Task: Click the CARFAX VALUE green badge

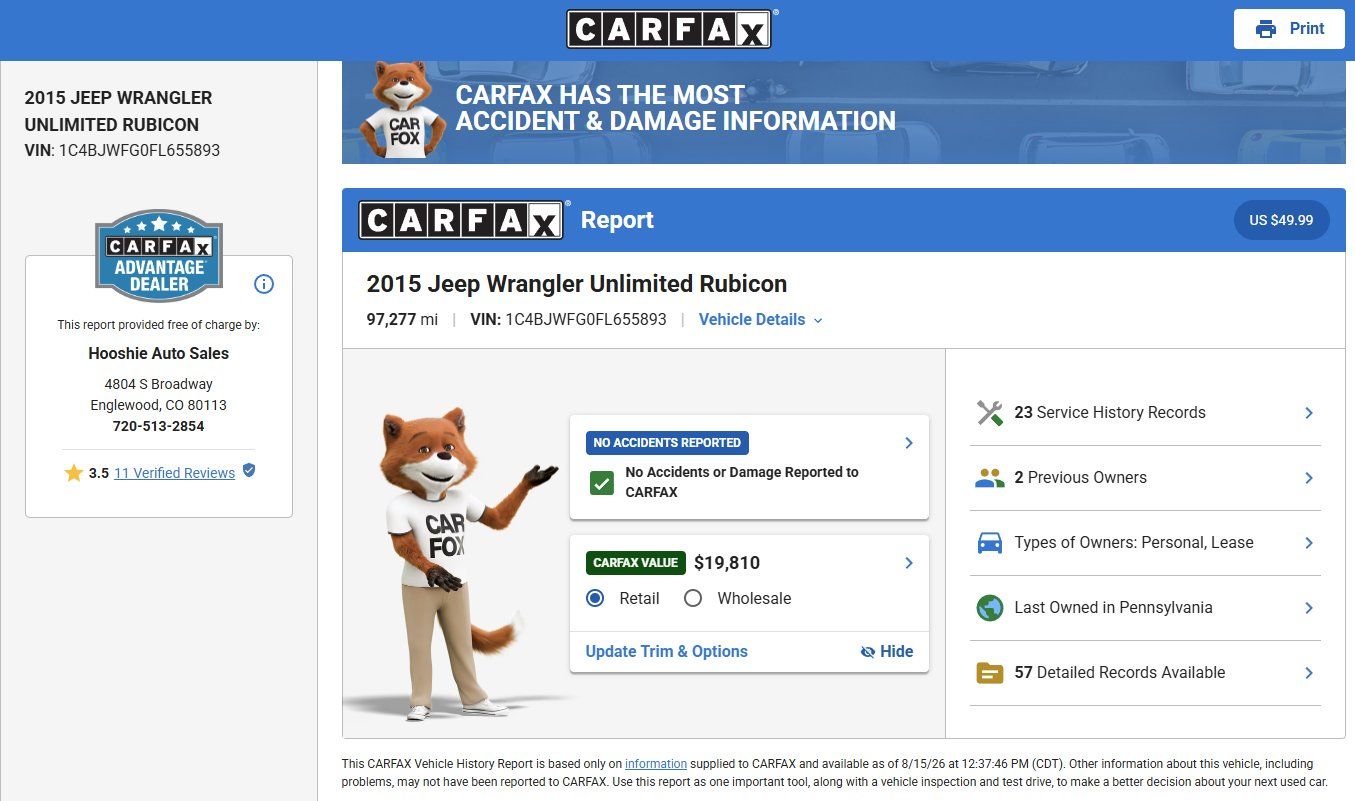Action: click(636, 563)
